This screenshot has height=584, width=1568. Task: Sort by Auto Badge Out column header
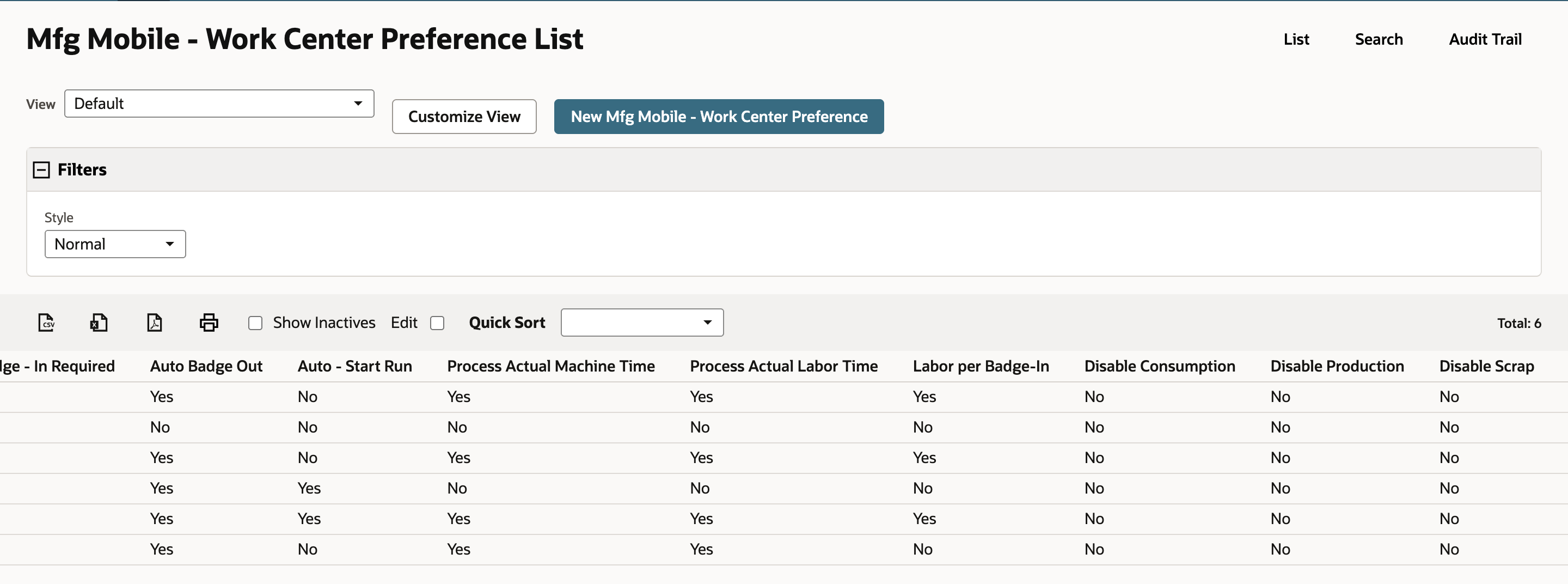(206, 366)
